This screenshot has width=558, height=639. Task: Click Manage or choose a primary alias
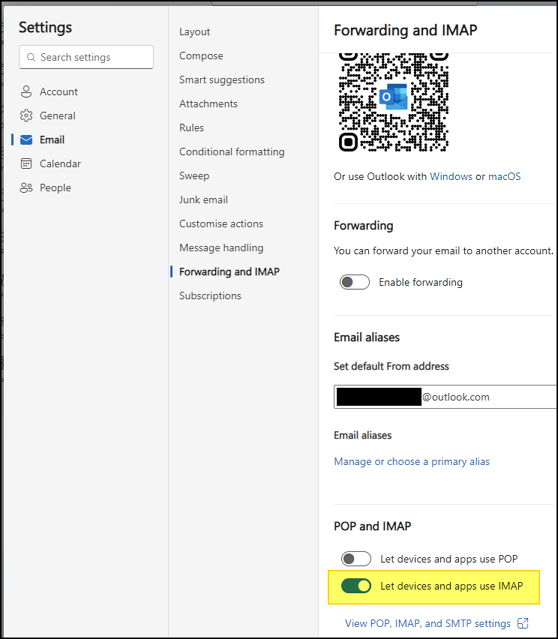click(412, 462)
